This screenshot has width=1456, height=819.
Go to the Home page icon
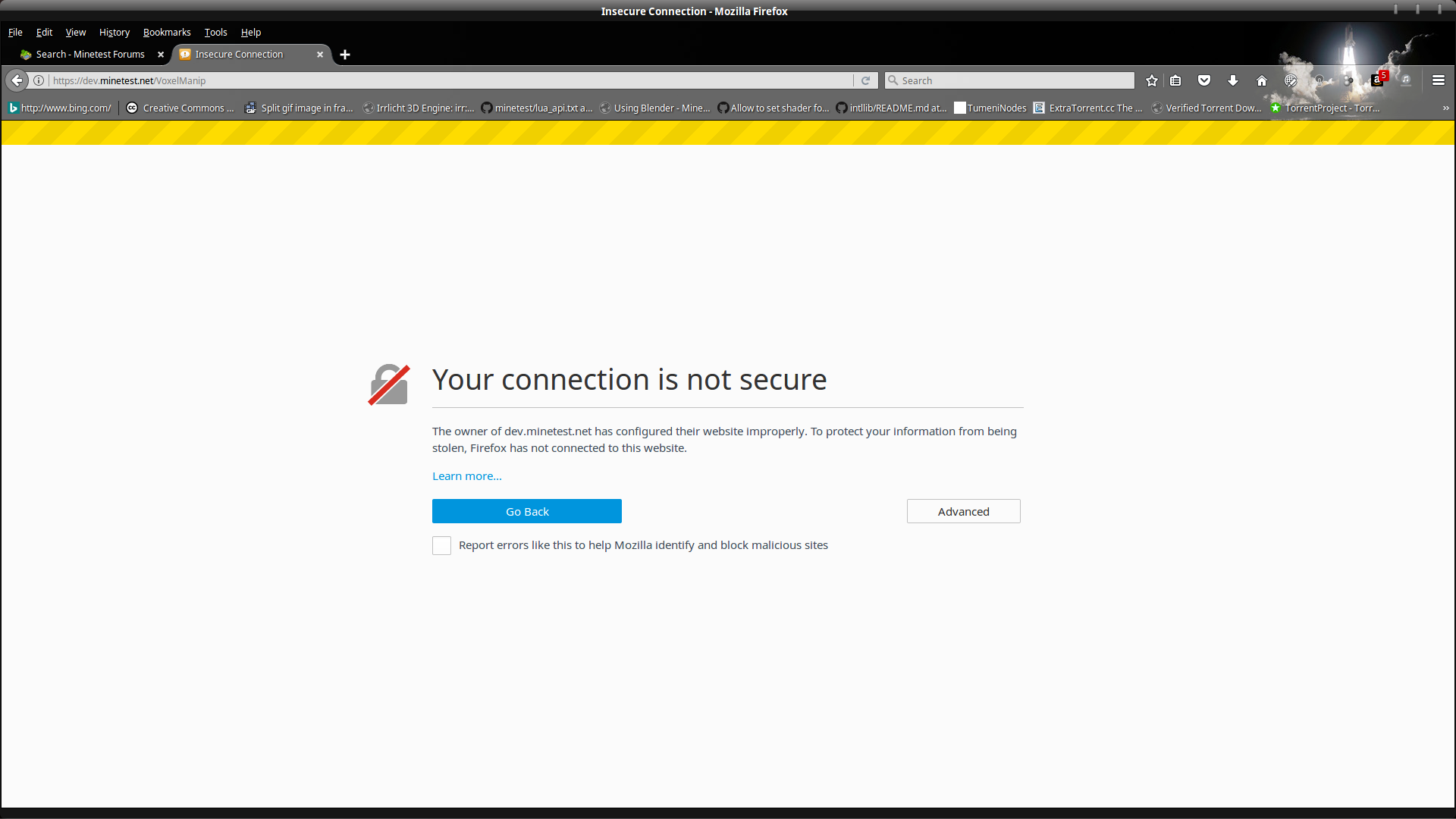(1262, 80)
